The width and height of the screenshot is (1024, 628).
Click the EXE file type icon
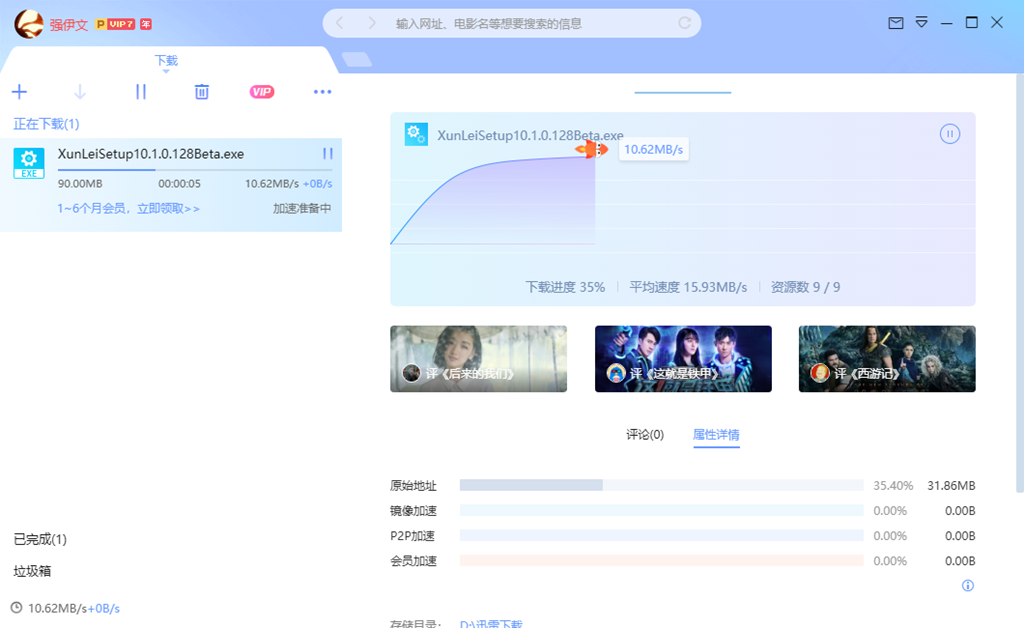(29, 163)
